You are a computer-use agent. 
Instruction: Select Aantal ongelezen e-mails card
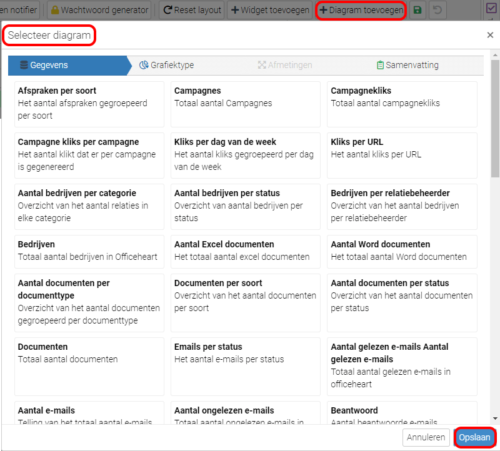245,413
